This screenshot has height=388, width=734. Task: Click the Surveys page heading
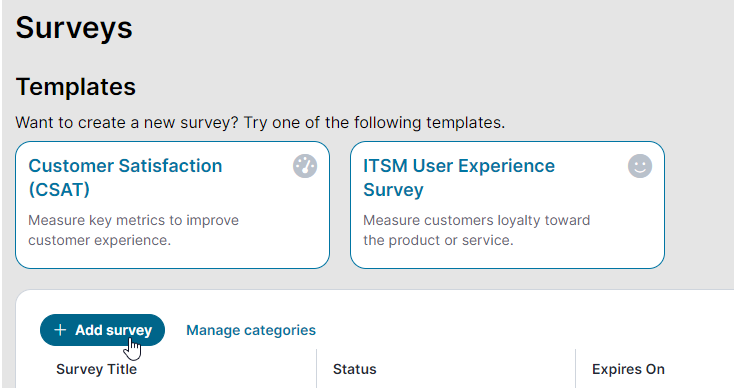pos(74,28)
